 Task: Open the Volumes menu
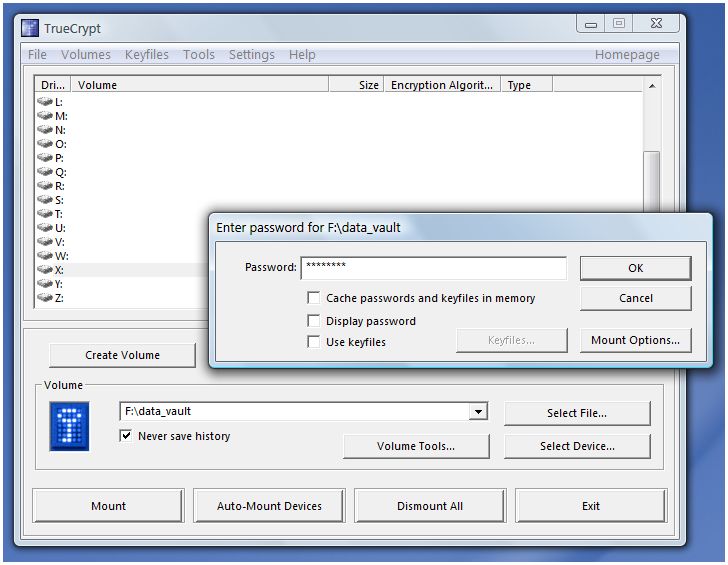tap(85, 55)
